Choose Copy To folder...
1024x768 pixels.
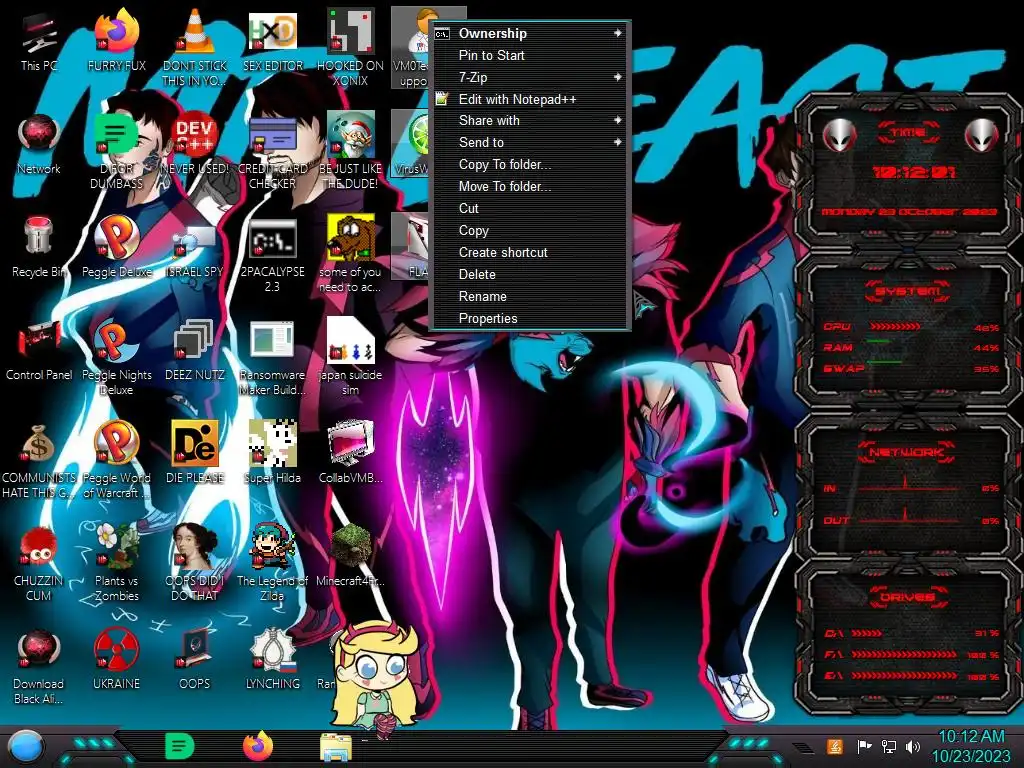pyautogui.click(x=530, y=165)
